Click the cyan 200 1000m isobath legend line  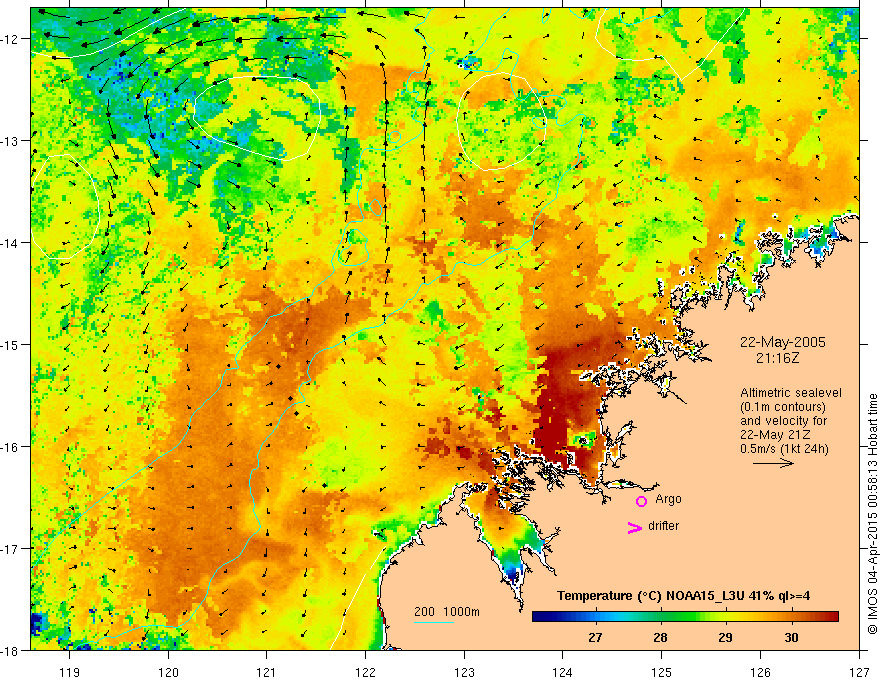[434, 622]
